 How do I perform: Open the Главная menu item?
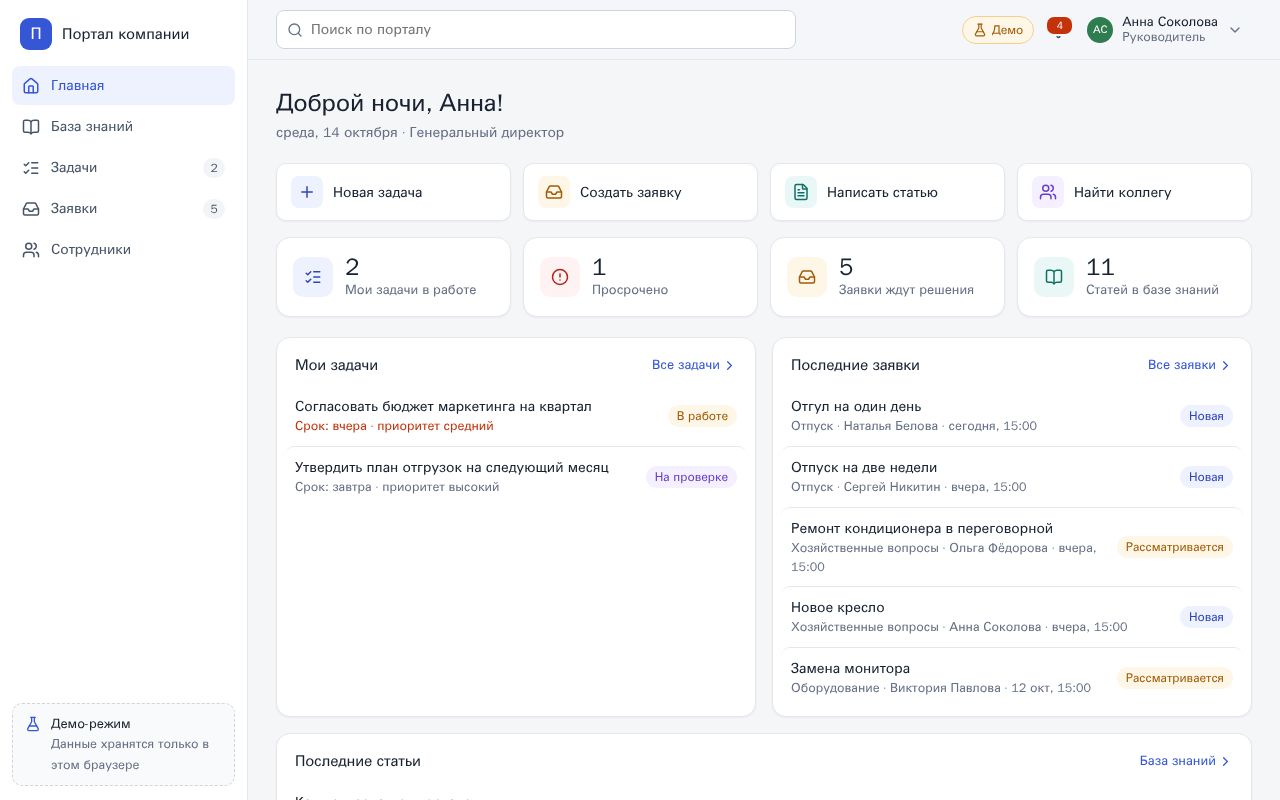coord(123,86)
